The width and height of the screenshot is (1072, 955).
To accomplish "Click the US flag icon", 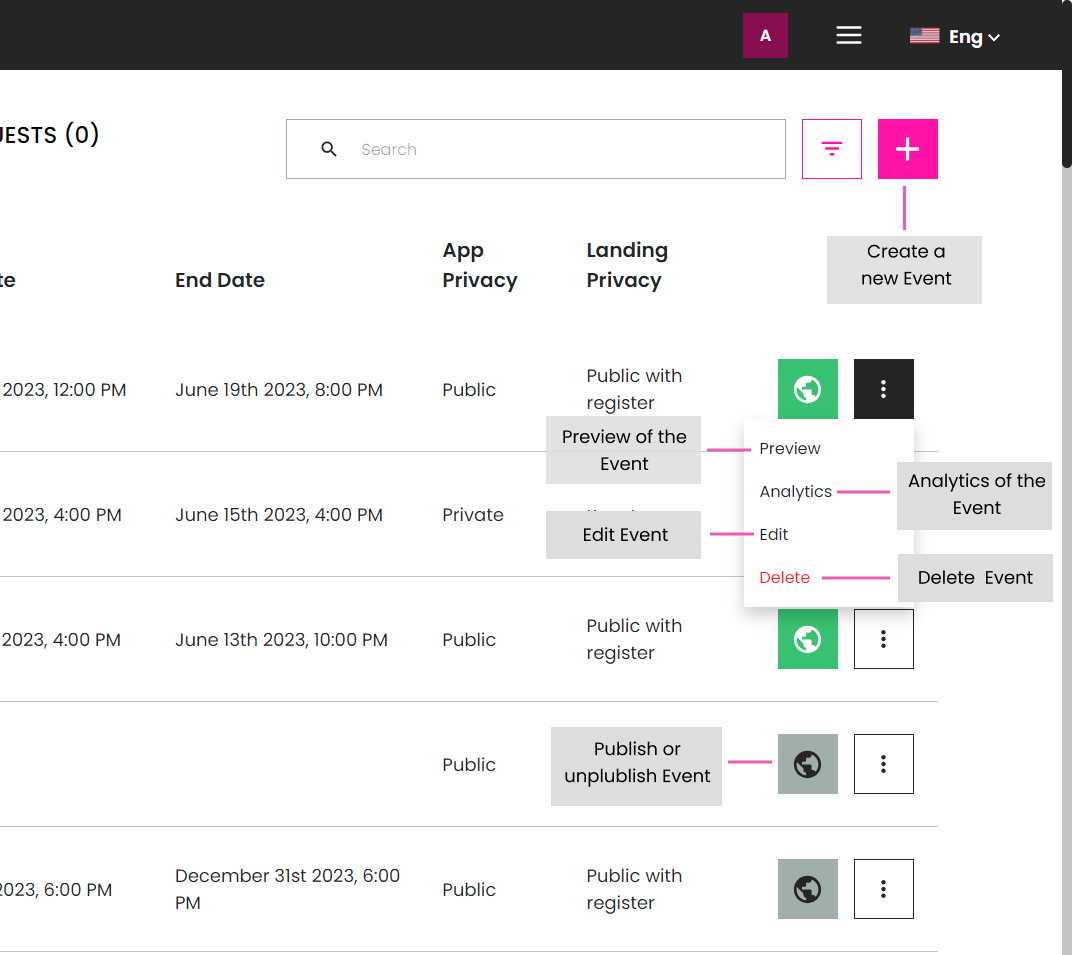I will pos(924,36).
